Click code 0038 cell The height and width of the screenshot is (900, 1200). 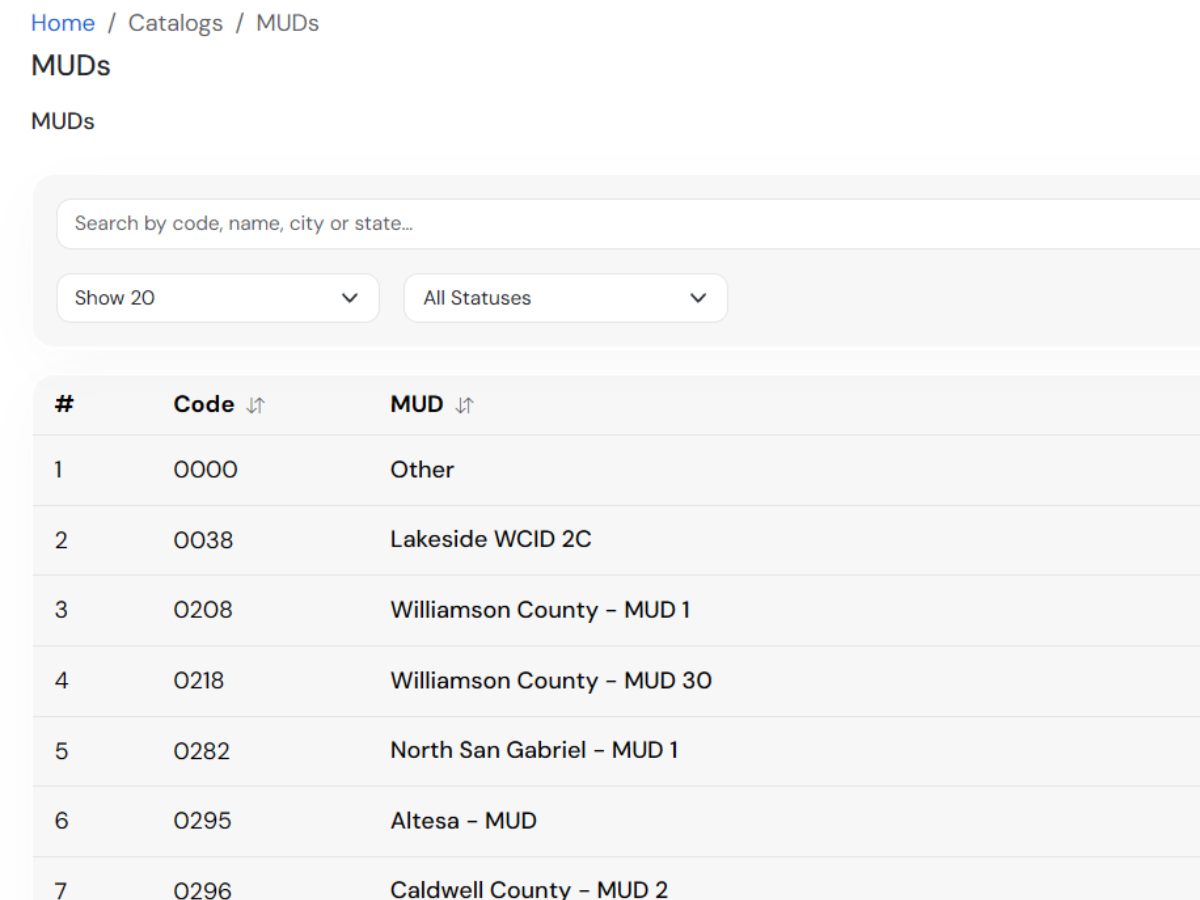point(203,540)
